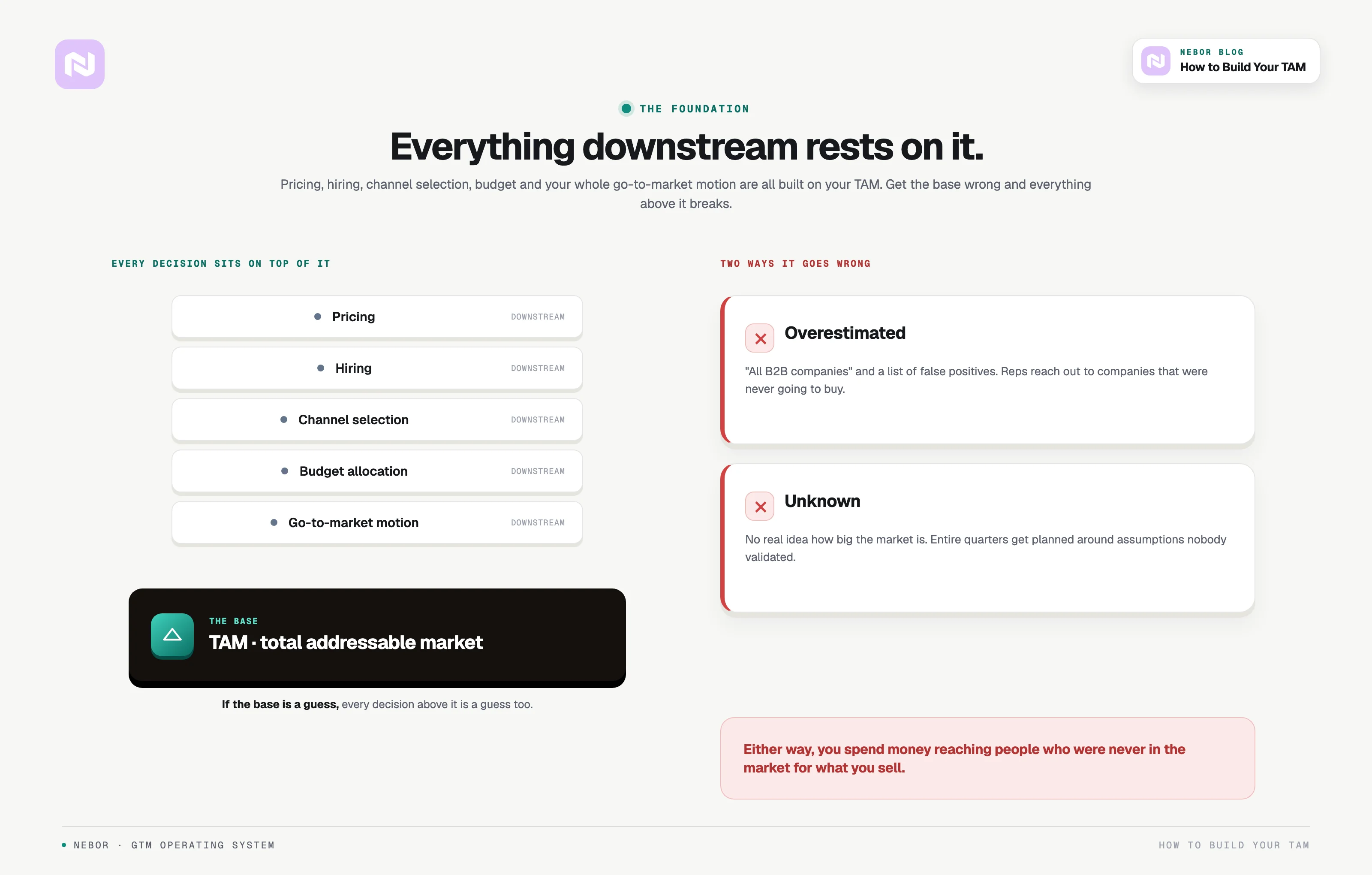Click the red 'Either way, you spend money' callout
Viewport: 1372px width, 875px height.
pos(987,758)
